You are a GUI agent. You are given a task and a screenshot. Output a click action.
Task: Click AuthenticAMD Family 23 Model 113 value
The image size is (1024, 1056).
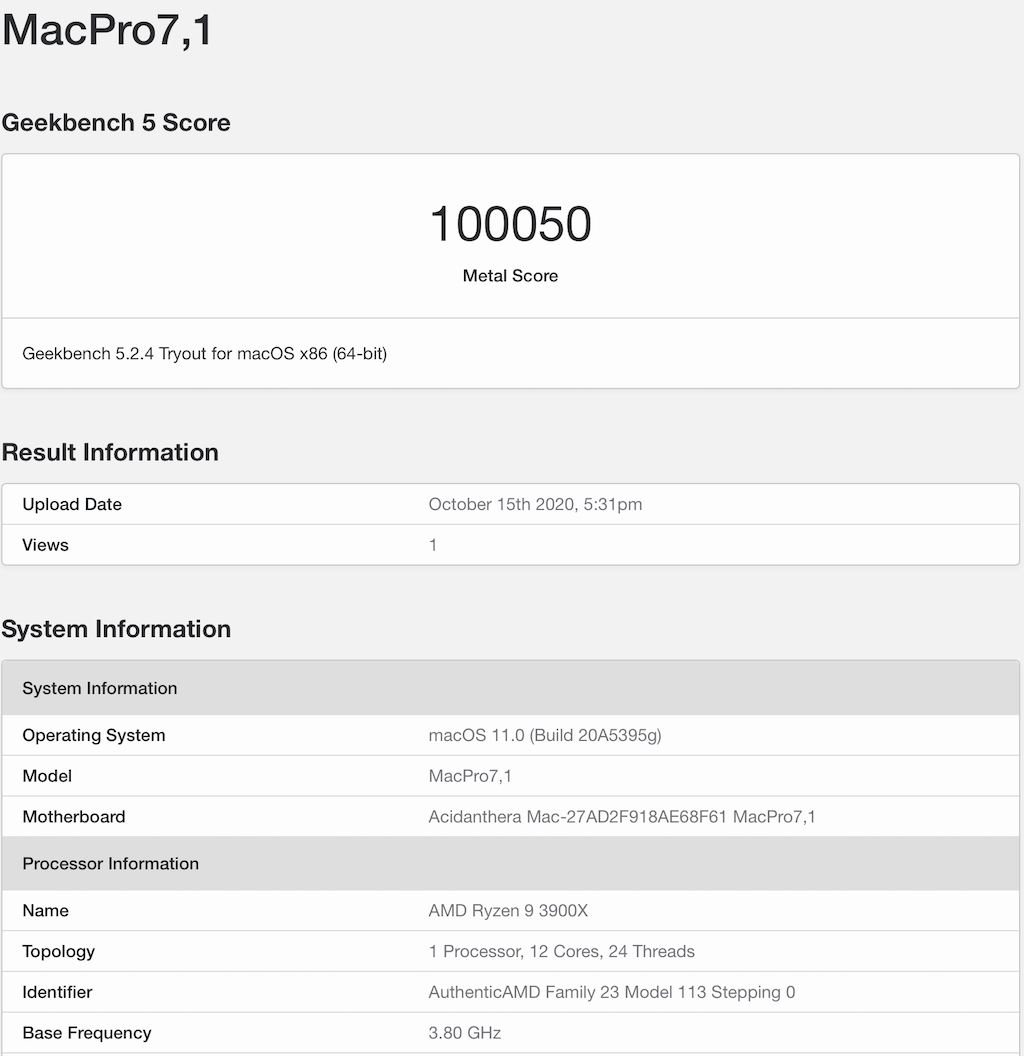612,992
